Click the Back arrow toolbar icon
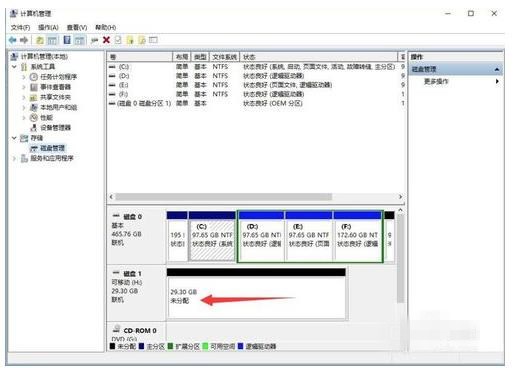The image size is (516, 368). [x=13, y=40]
